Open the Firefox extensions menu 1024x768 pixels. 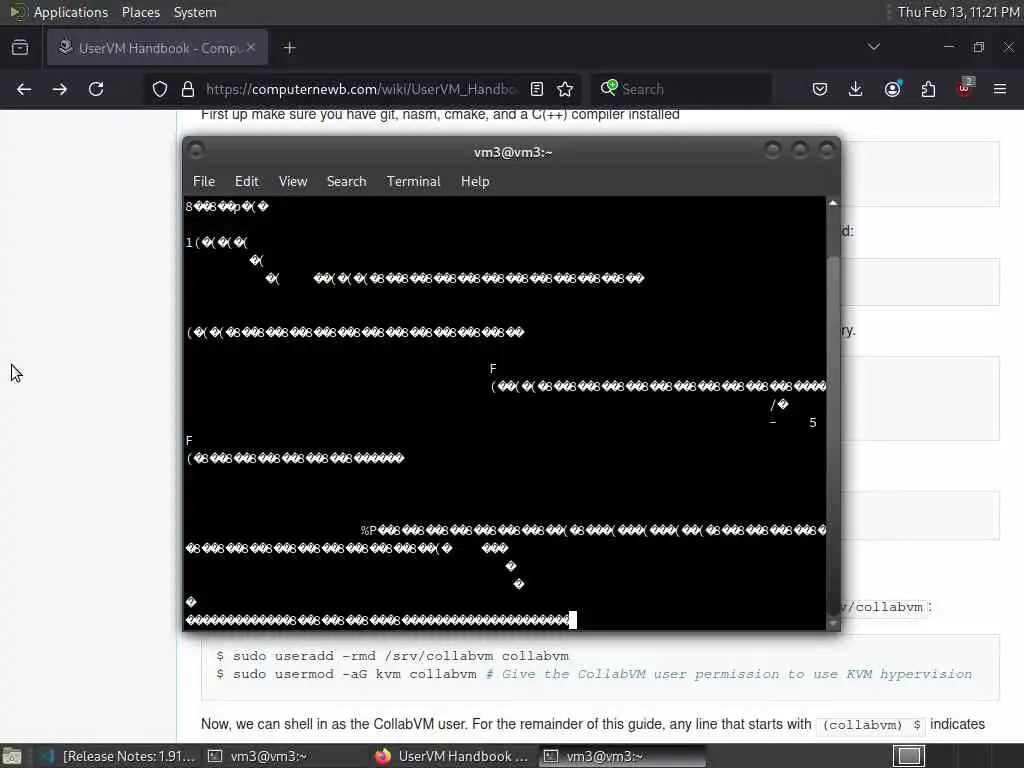tap(928, 89)
